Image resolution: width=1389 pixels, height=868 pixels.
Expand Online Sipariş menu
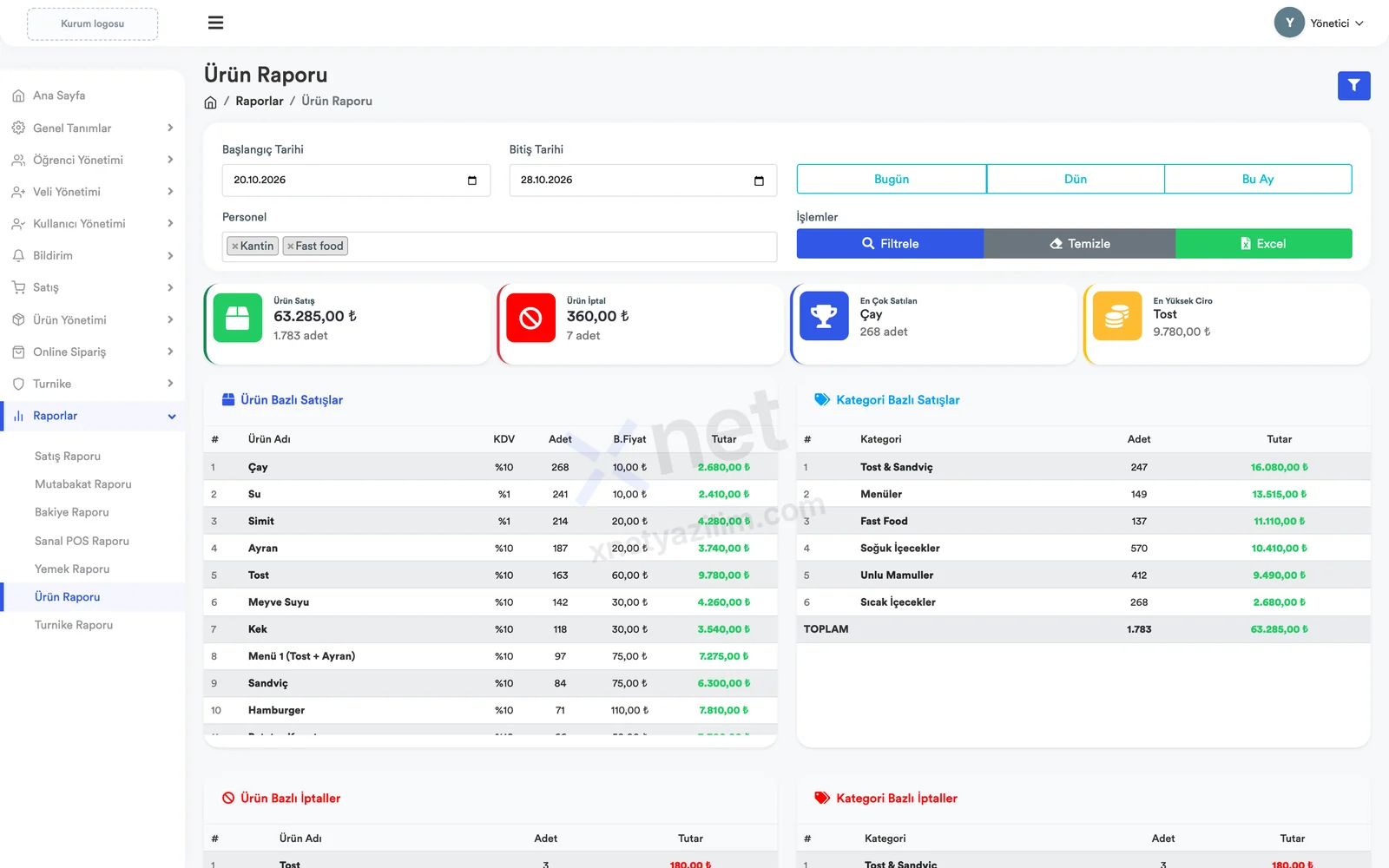point(93,352)
